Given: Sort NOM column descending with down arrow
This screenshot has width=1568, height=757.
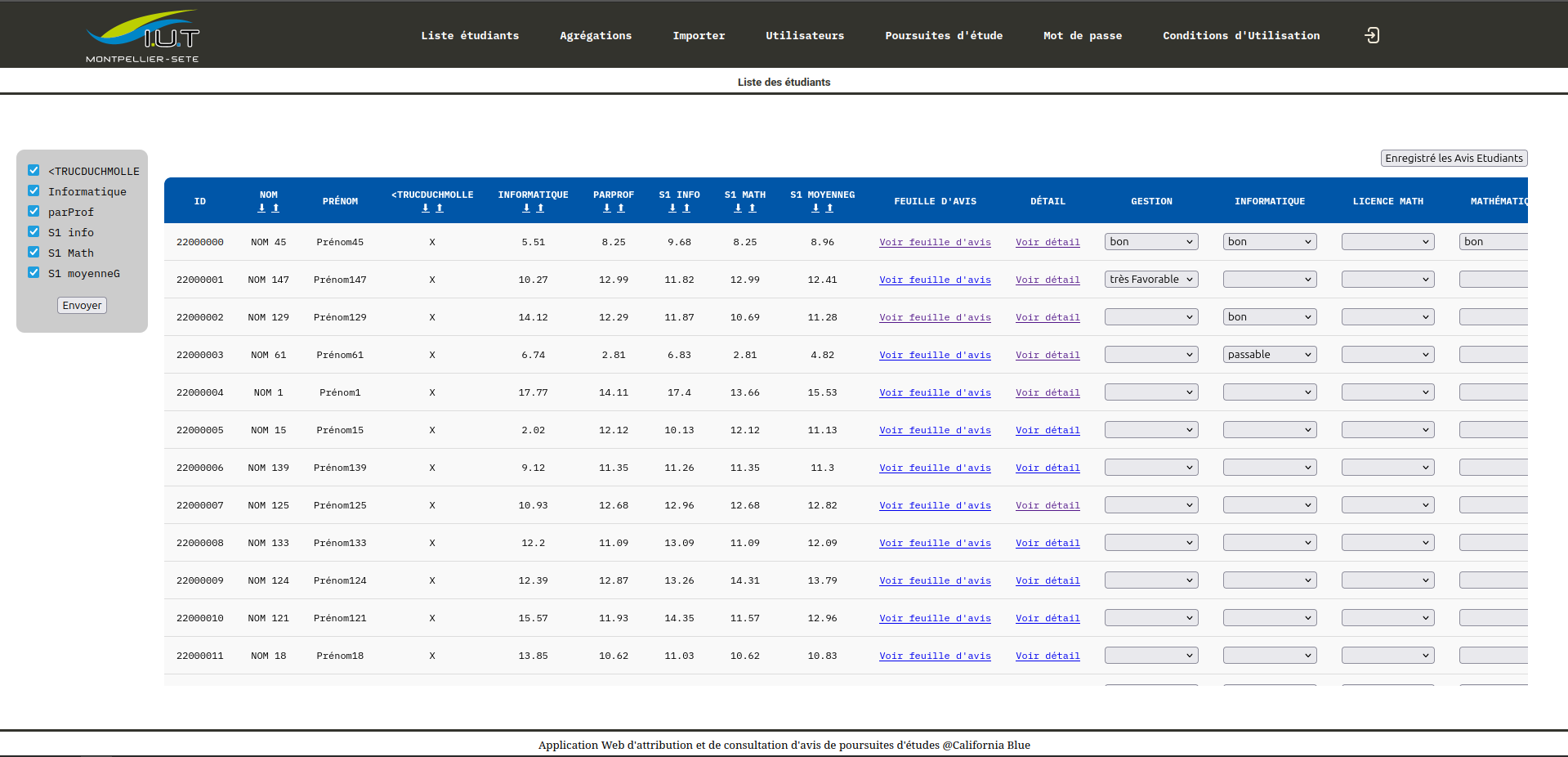Looking at the screenshot, I should click(261, 208).
